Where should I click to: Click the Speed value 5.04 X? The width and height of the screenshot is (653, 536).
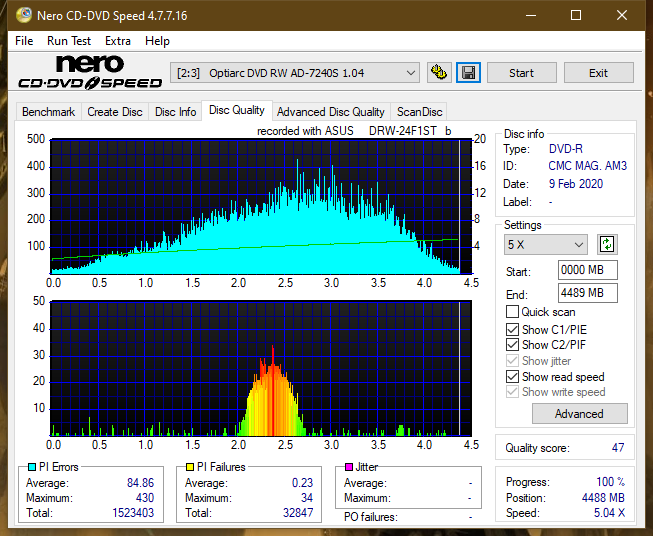609,513
